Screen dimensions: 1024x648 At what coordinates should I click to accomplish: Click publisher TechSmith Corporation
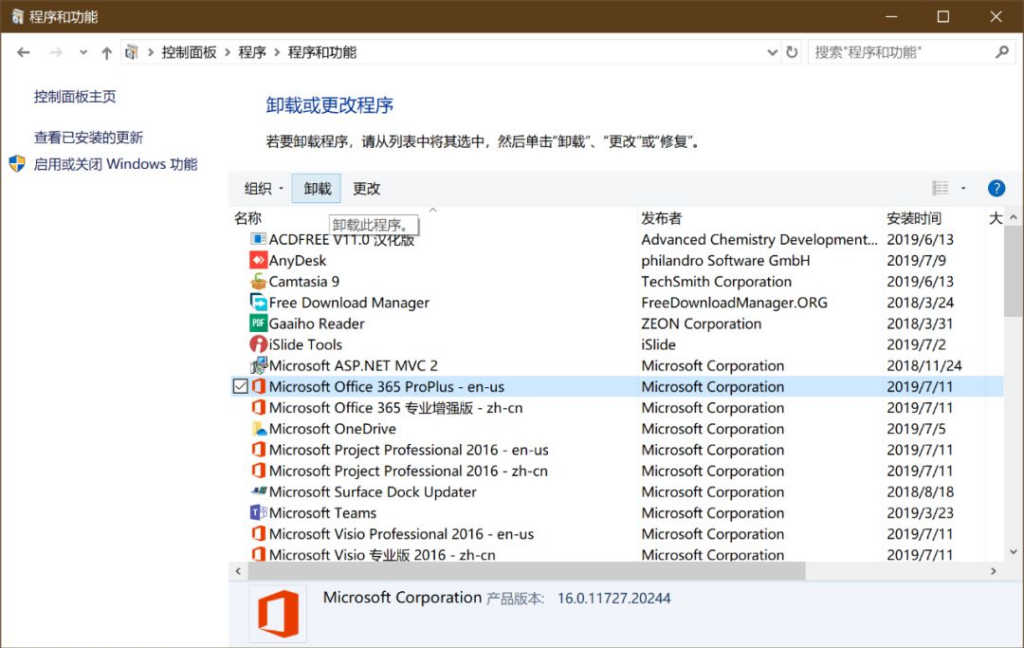tap(716, 282)
